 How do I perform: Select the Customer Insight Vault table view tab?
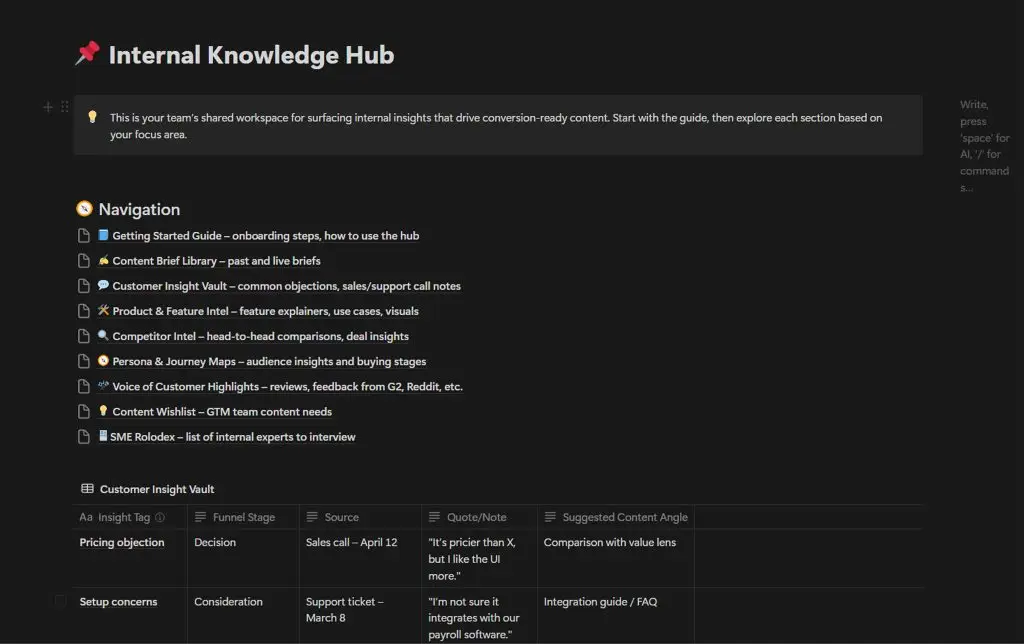click(x=148, y=489)
